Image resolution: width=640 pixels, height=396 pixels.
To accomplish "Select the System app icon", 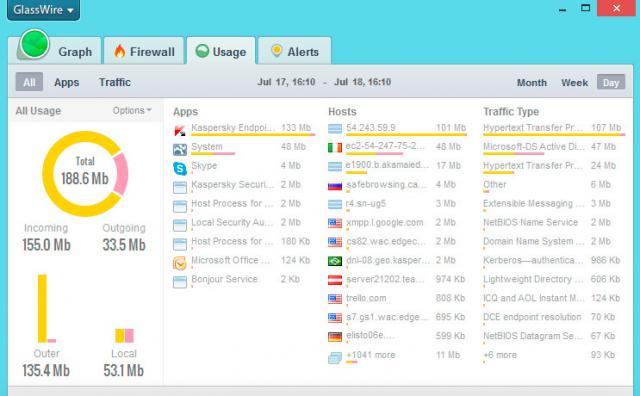I will pyautogui.click(x=180, y=149).
